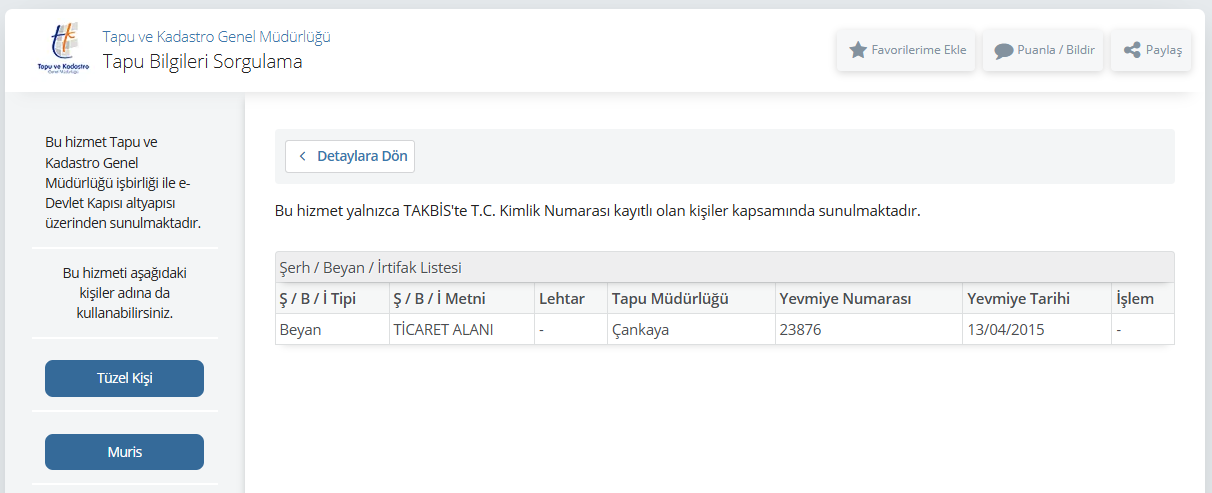Select the Beyan cell in the table
The image size is (1212, 493).
301,330
